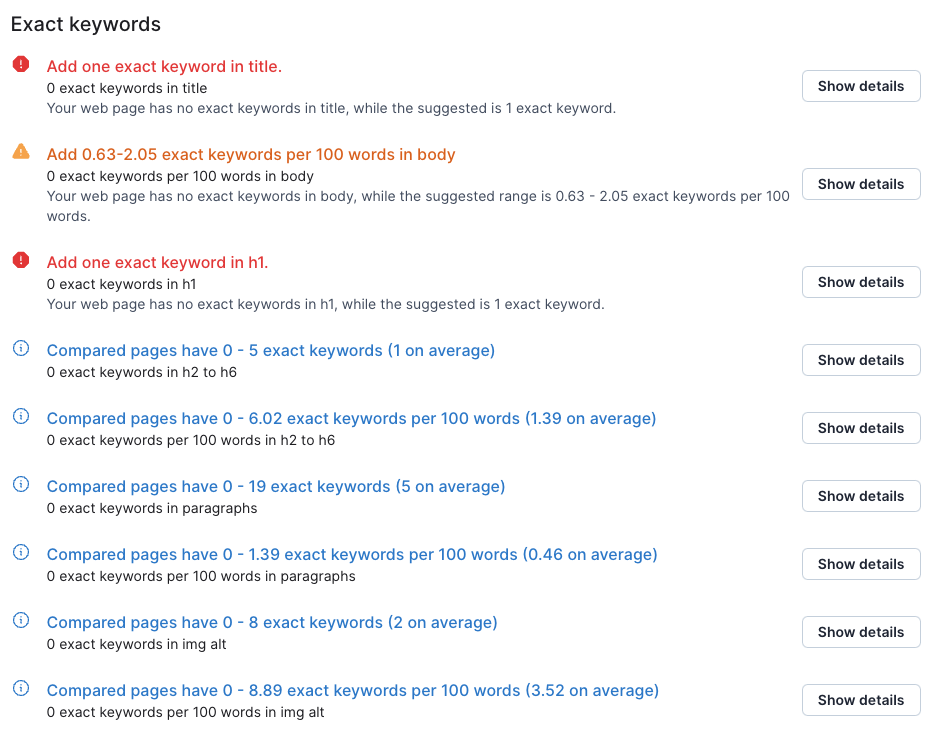Open 'Add one exact keyword in title' link
This screenshot has height=734, width=930.
click(x=163, y=66)
